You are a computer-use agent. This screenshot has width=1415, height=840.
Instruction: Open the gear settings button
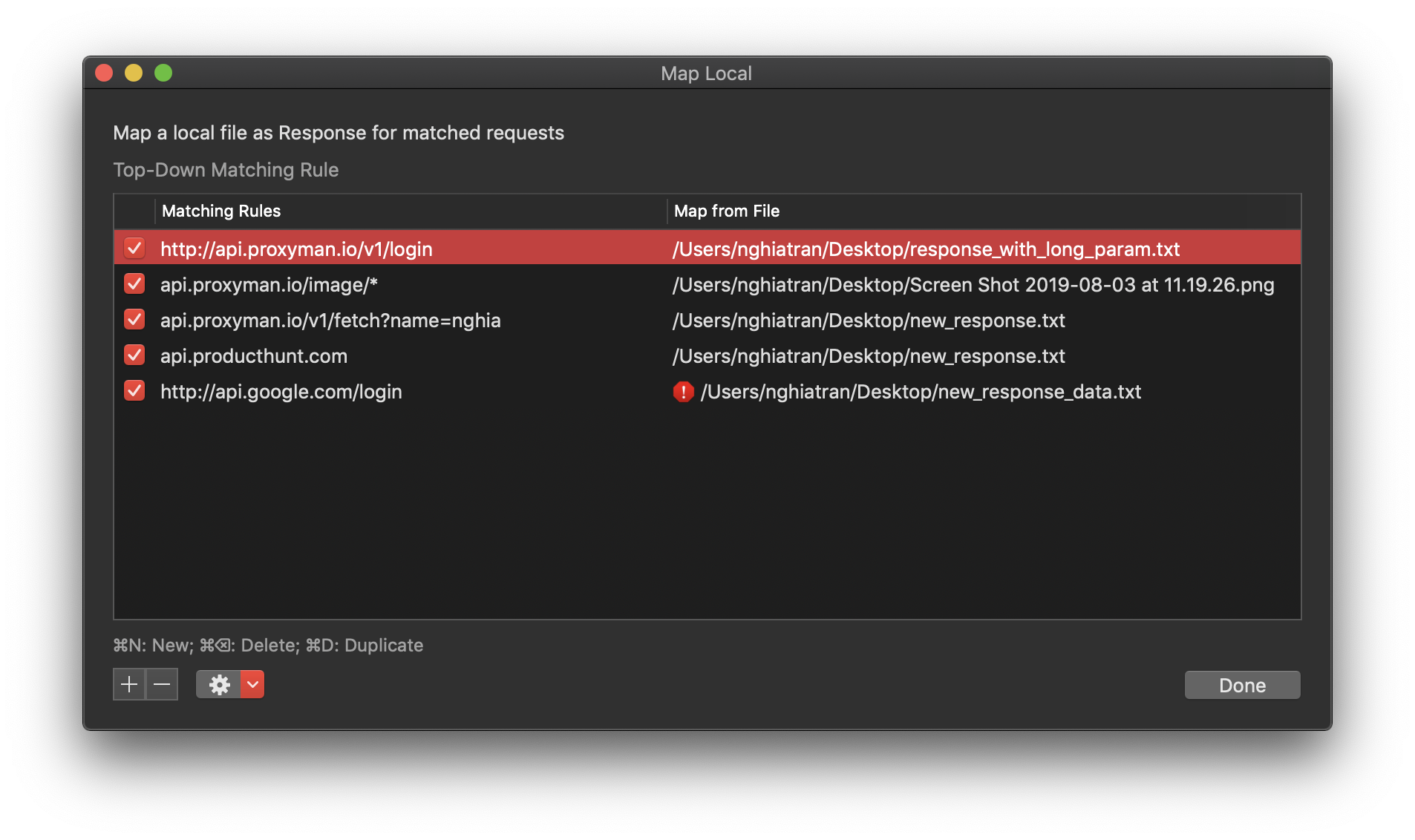pyautogui.click(x=219, y=684)
